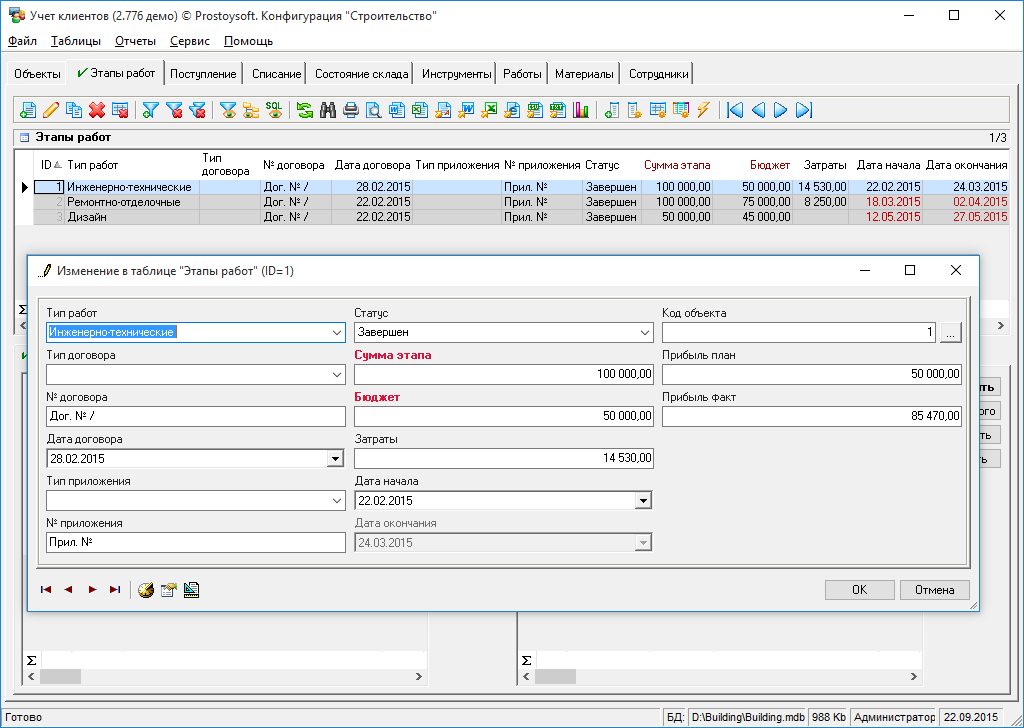1024x728 pixels.
Task: Click the binoculars search icon
Action: pos(328,110)
